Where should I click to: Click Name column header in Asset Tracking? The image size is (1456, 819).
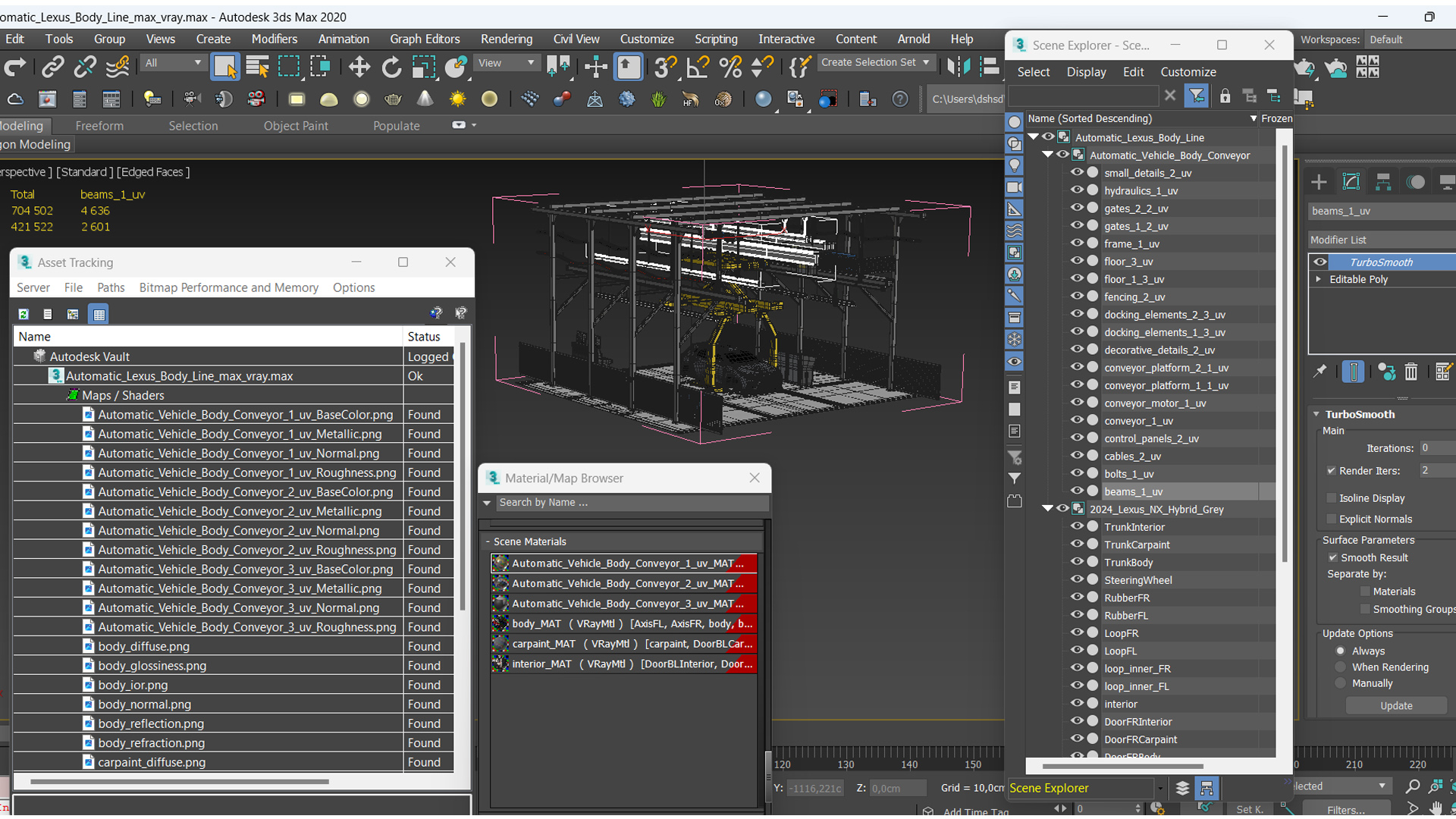[x=209, y=337]
